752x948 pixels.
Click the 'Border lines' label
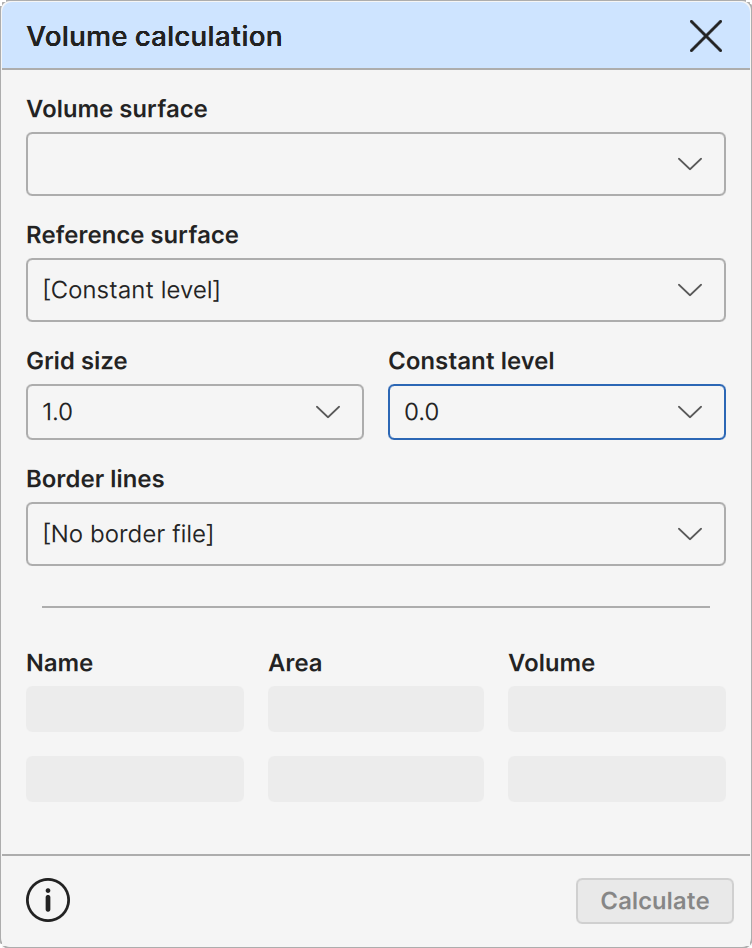[95, 479]
